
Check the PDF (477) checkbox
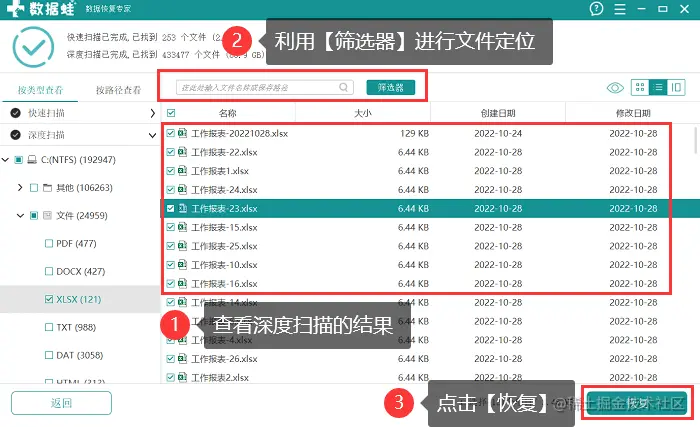click(49, 243)
